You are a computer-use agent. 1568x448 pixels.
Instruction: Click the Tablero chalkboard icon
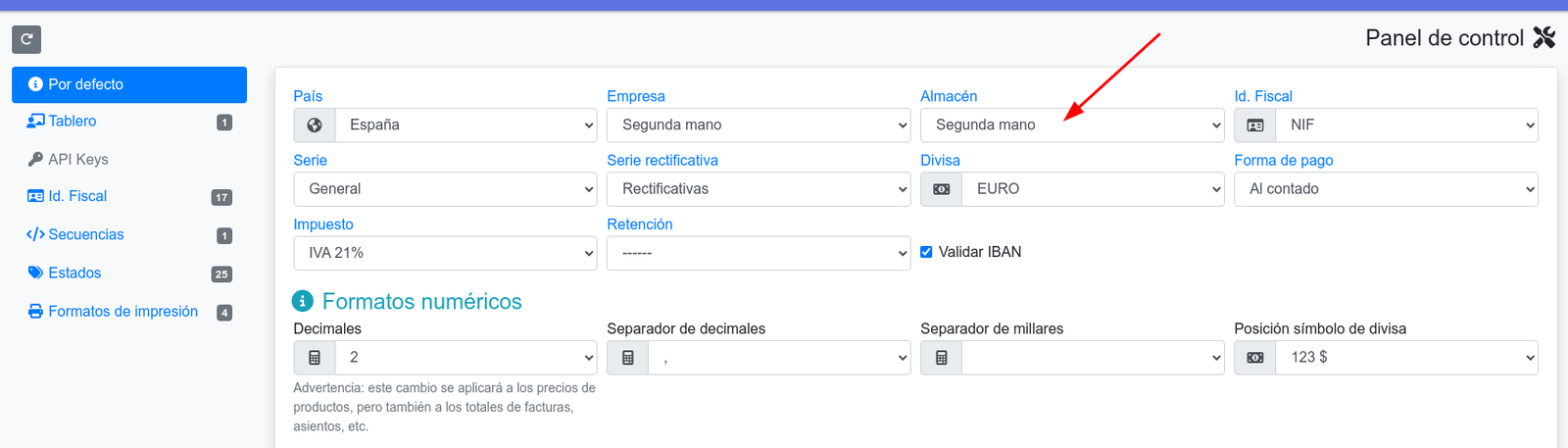click(x=35, y=121)
